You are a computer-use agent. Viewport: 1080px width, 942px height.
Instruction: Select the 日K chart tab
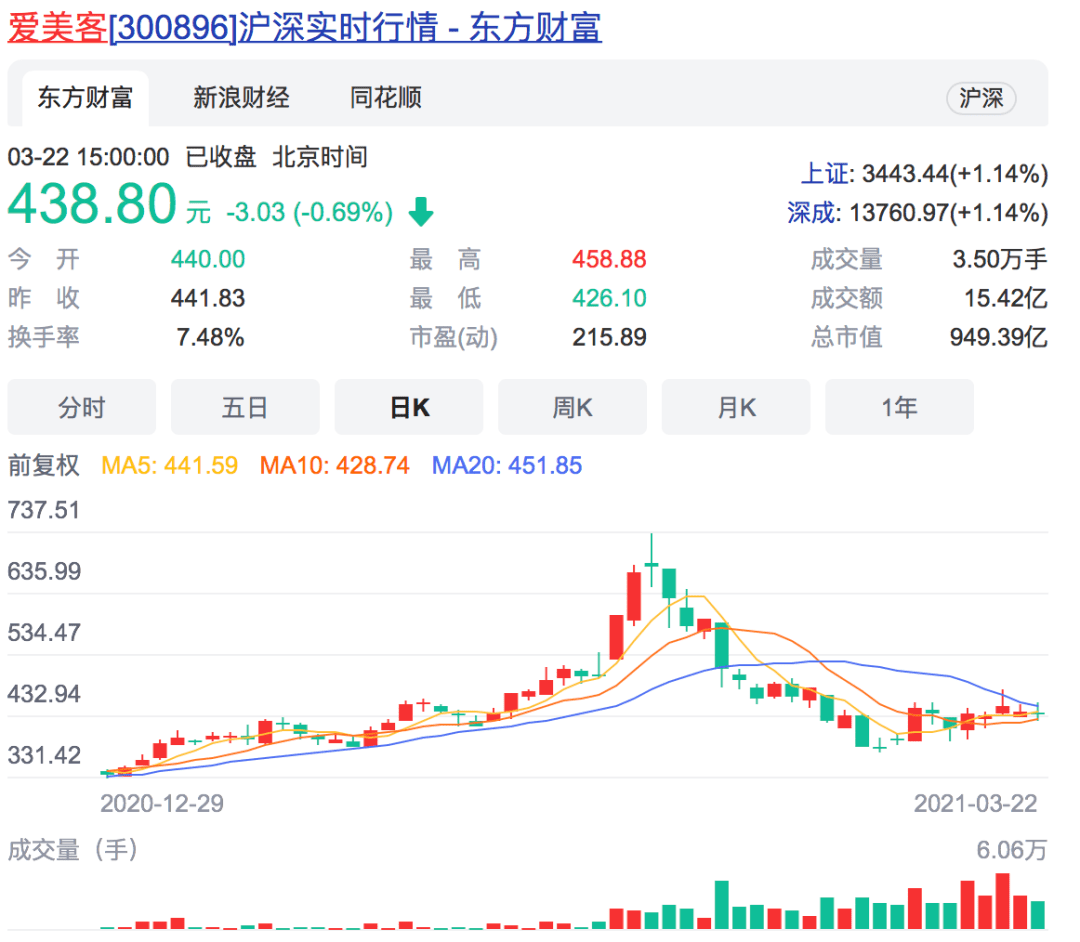[x=409, y=407]
